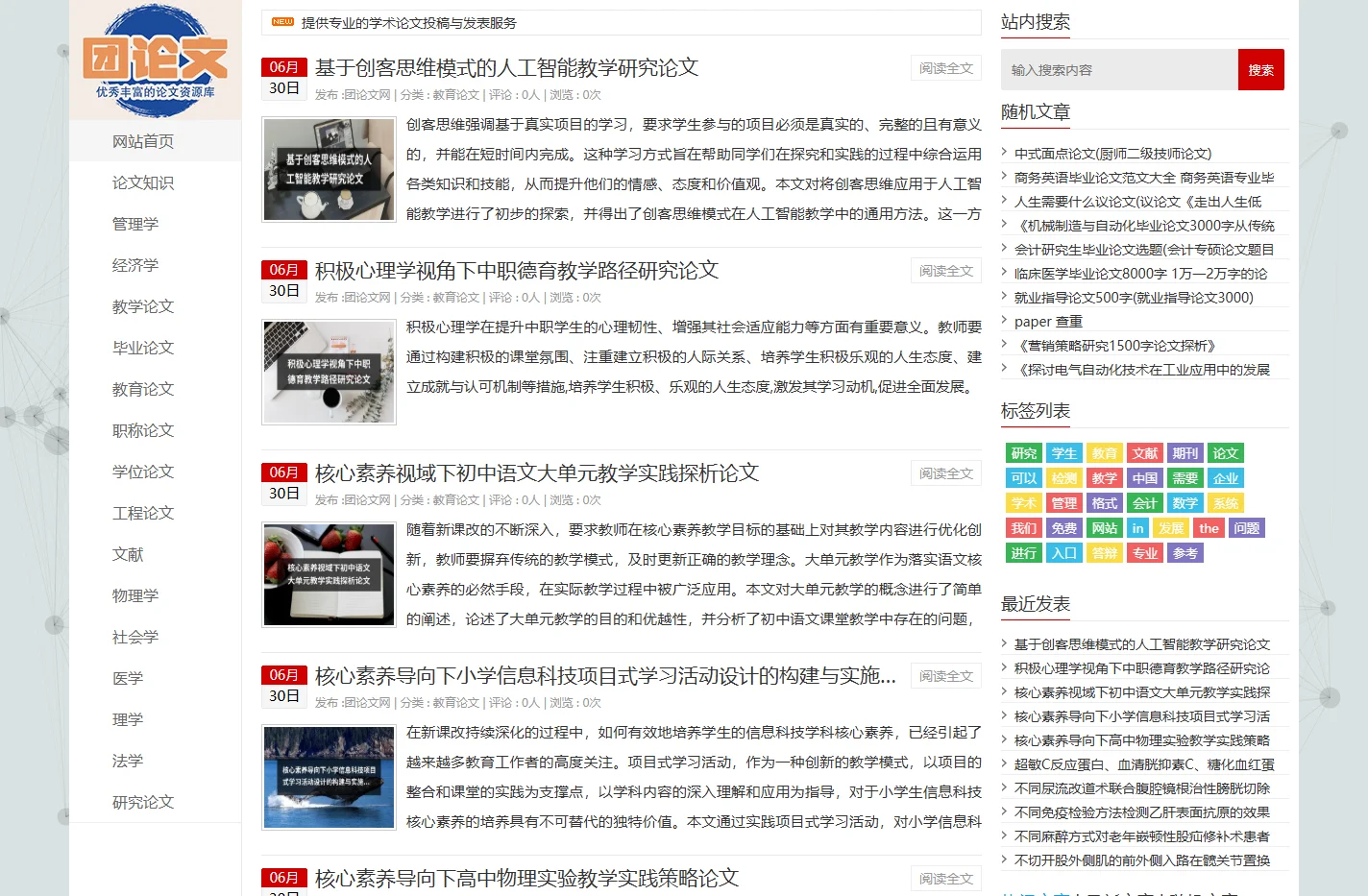Open 文献 category
This screenshot has width=1368, height=896.
(128, 554)
